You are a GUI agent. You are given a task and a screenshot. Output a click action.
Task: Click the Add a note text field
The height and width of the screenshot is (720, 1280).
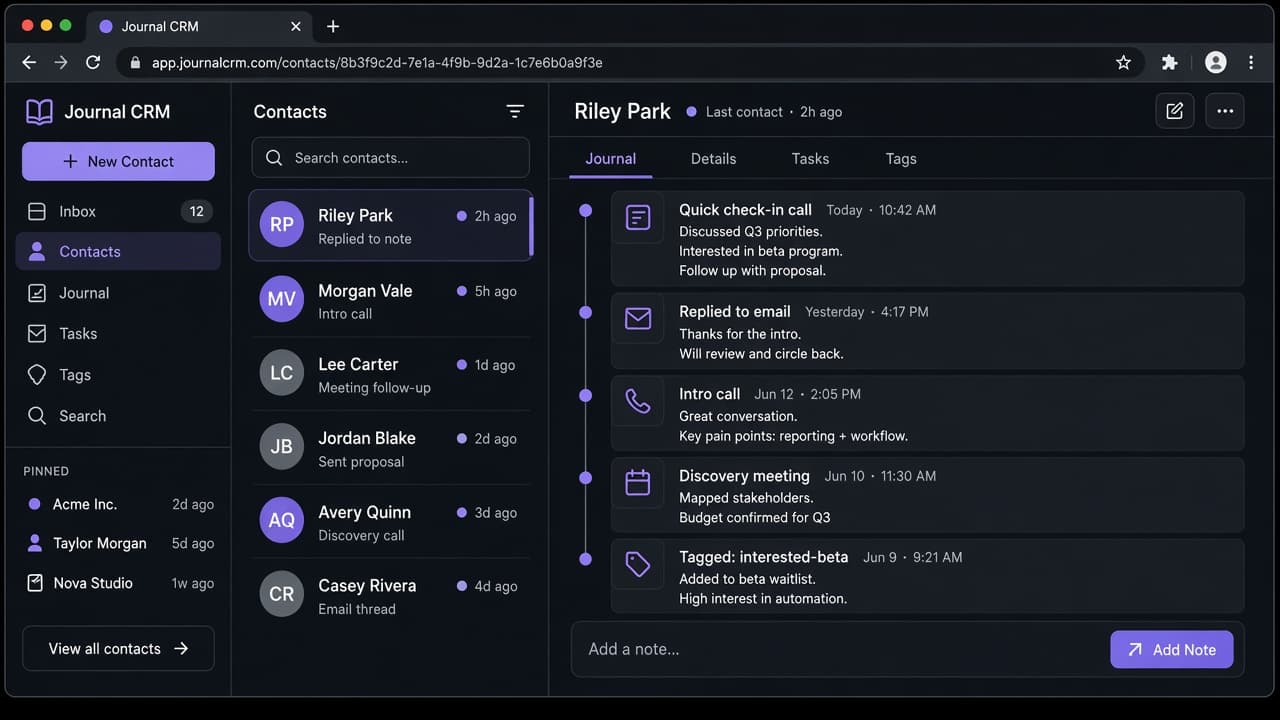(840, 650)
